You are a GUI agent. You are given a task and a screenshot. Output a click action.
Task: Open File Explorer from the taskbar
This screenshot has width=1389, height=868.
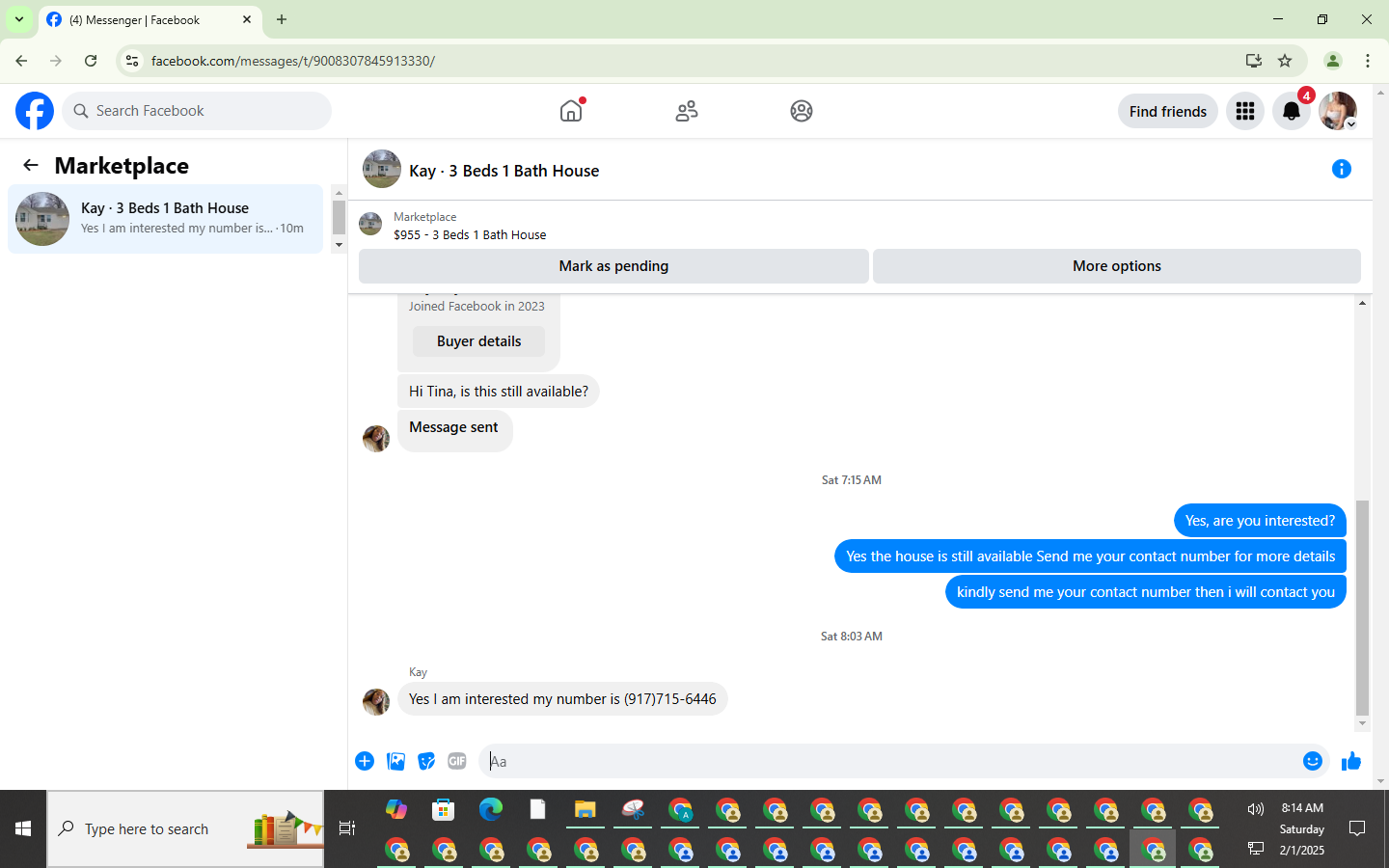pyautogui.click(x=585, y=809)
